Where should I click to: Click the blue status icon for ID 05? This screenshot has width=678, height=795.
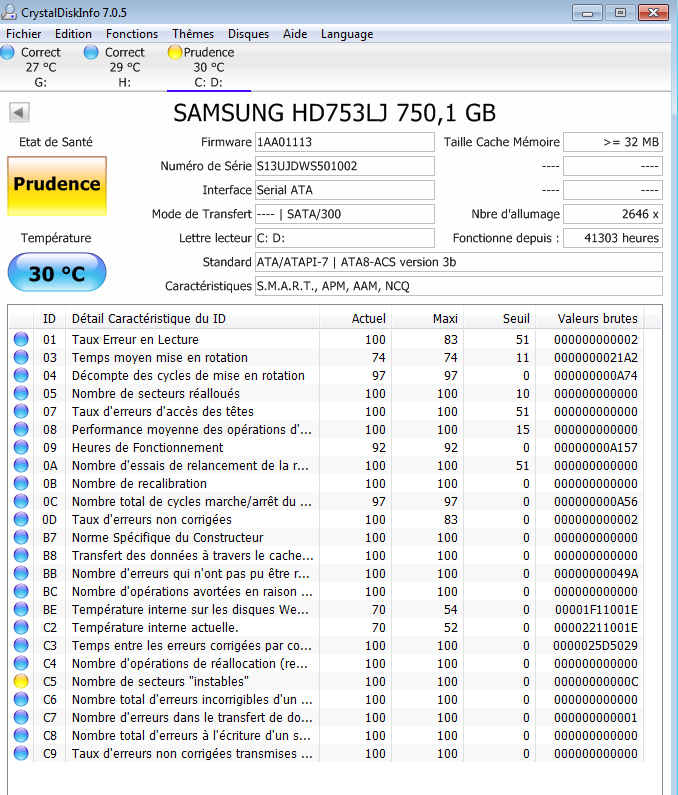pyautogui.click(x=21, y=393)
